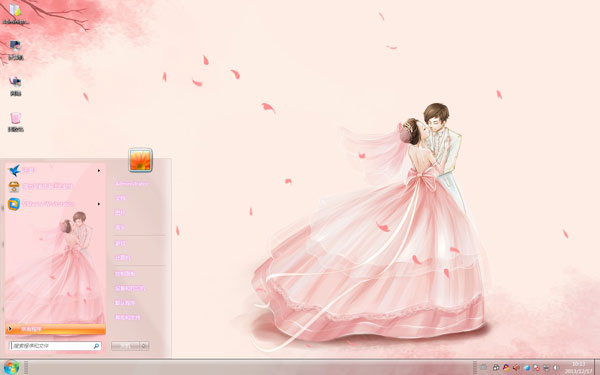600x375 pixels.
Task: Open Documents (文档) in Start menu
Action: pos(120,198)
